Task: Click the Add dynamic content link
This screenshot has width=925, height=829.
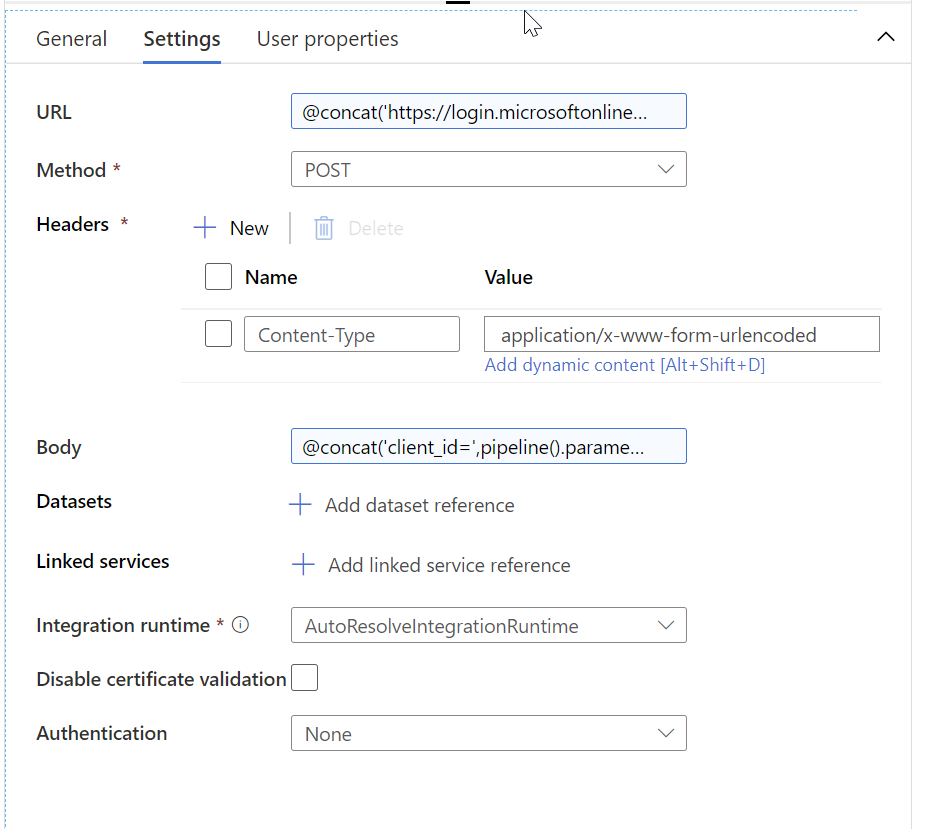Action: tap(625, 365)
